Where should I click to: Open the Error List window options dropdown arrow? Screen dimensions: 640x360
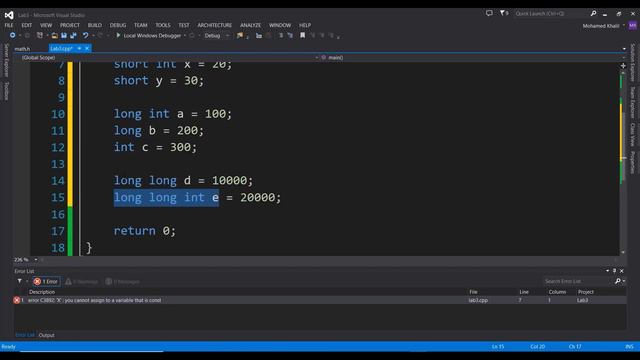(607, 271)
